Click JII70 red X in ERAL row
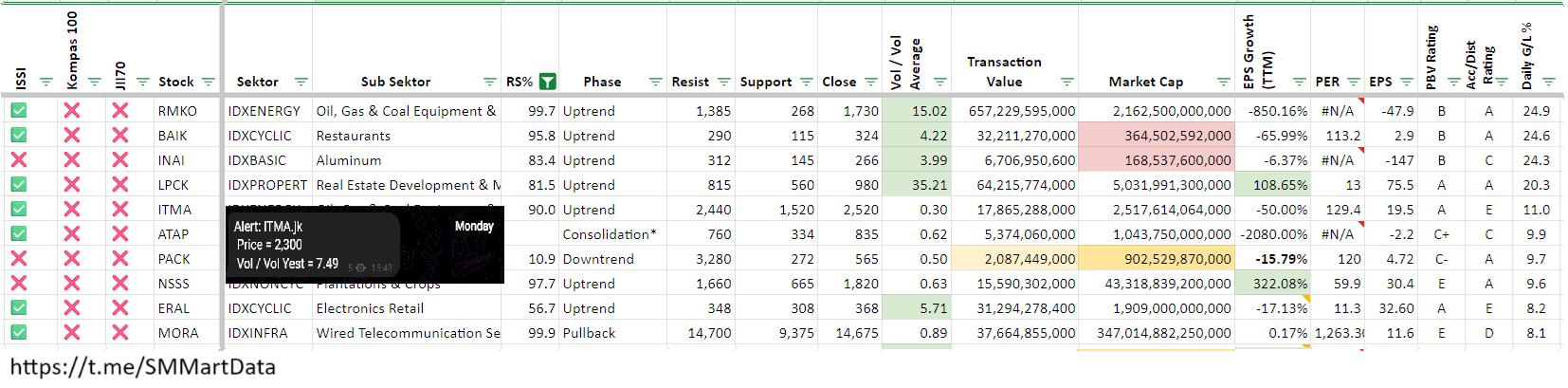Screen dimensions: 1568x388 click(120, 308)
